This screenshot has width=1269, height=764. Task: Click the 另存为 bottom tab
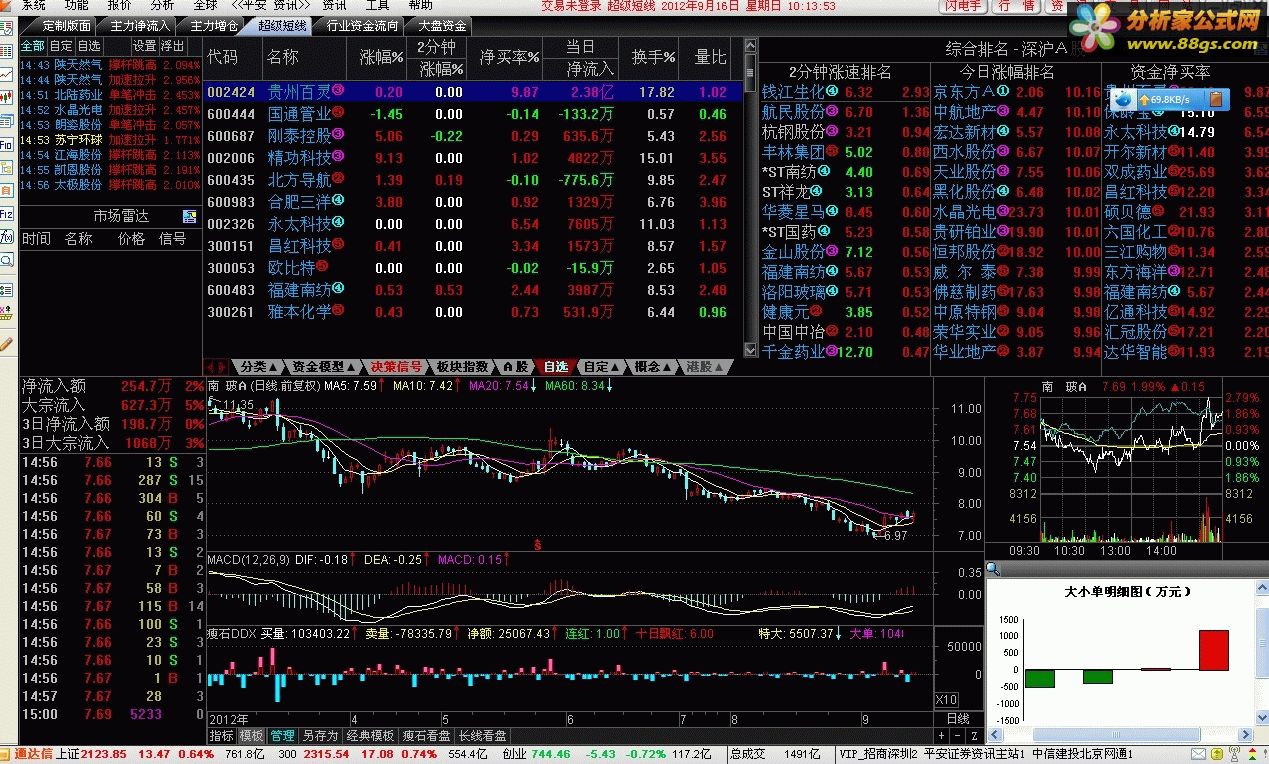(x=319, y=735)
